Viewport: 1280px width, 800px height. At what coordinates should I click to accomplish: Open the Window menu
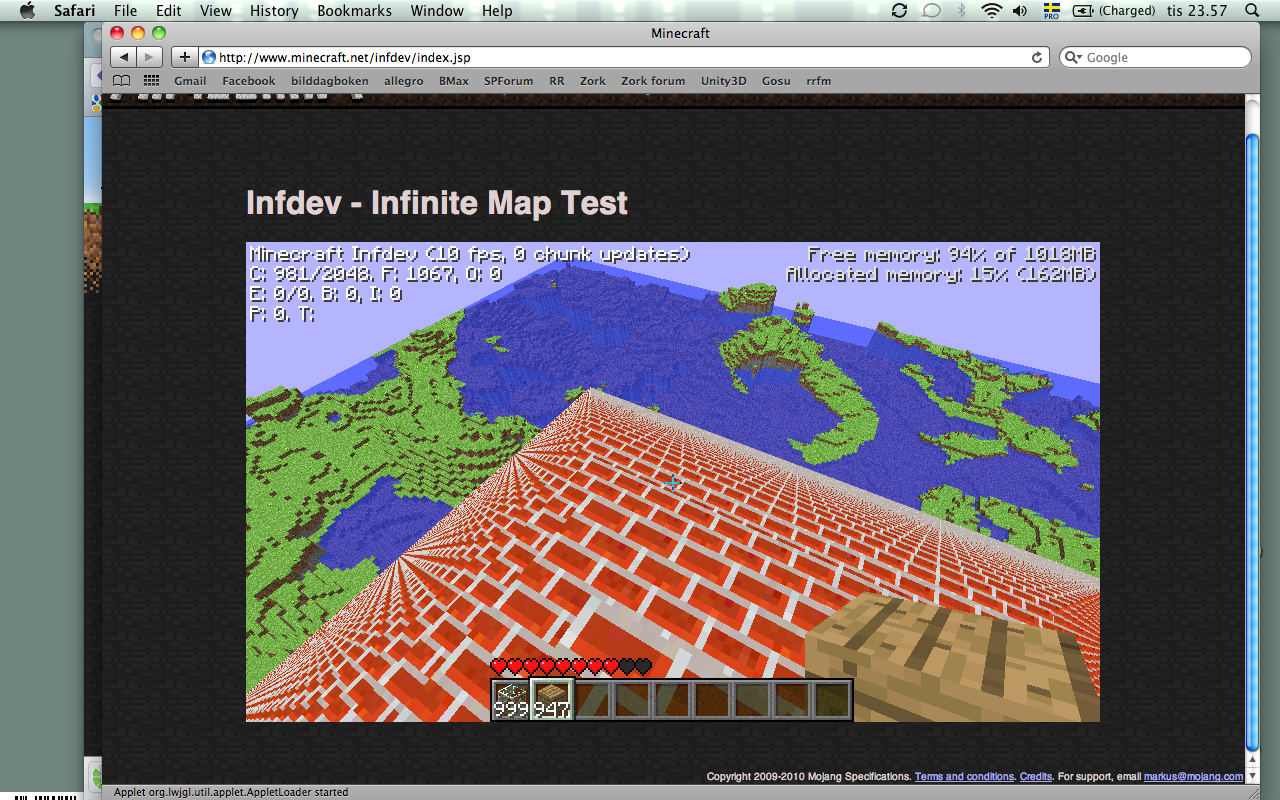[x=438, y=11]
